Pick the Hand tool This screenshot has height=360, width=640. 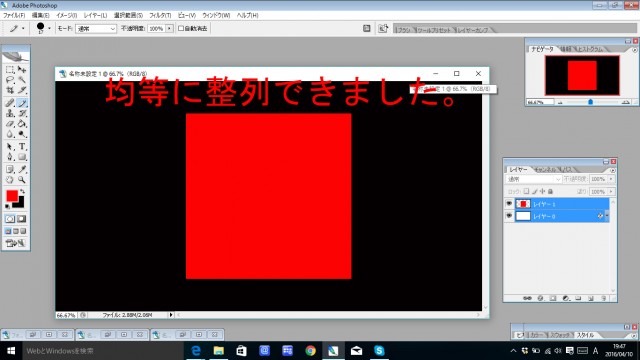(10, 180)
